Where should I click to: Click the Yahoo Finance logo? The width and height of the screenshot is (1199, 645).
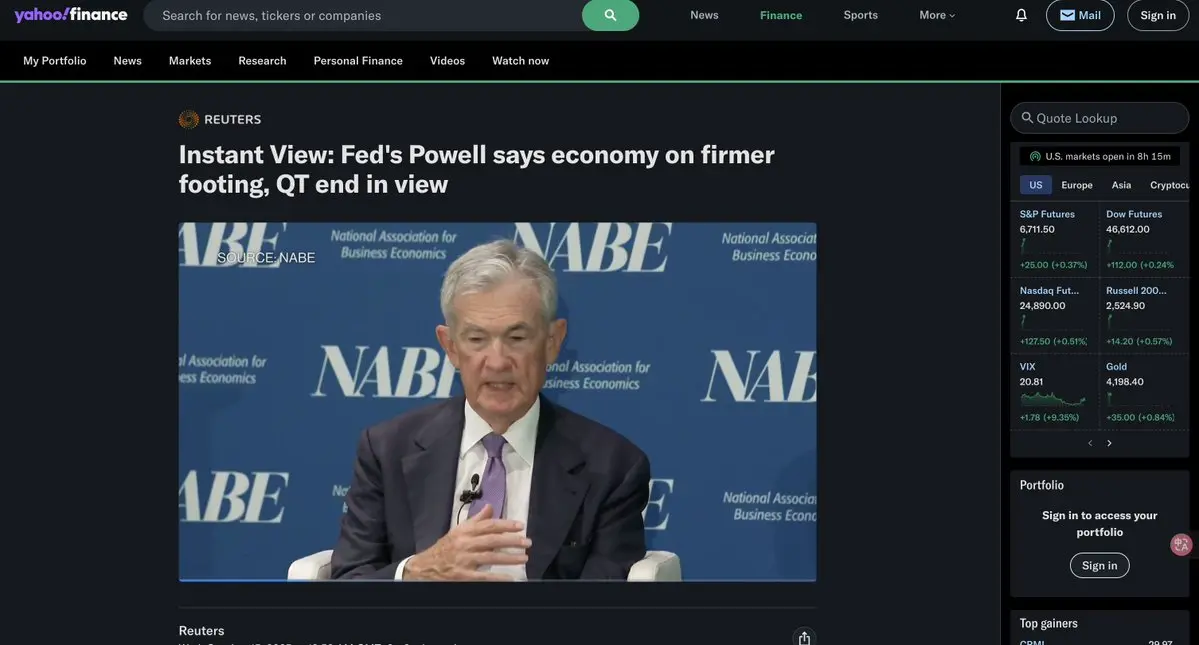pyautogui.click(x=71, y=15)
